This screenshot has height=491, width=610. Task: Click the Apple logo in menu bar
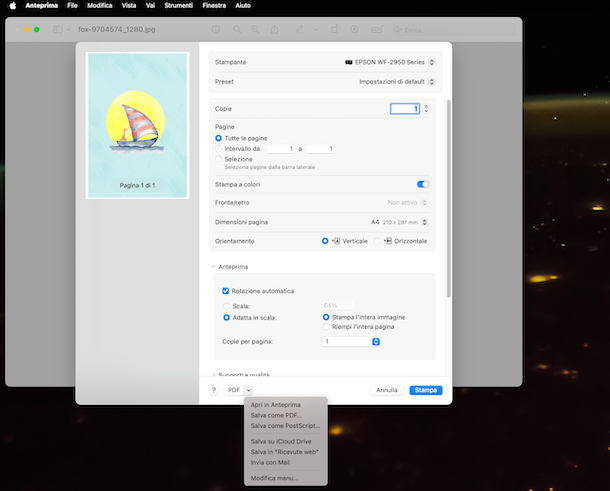click(x=13, y=6)
